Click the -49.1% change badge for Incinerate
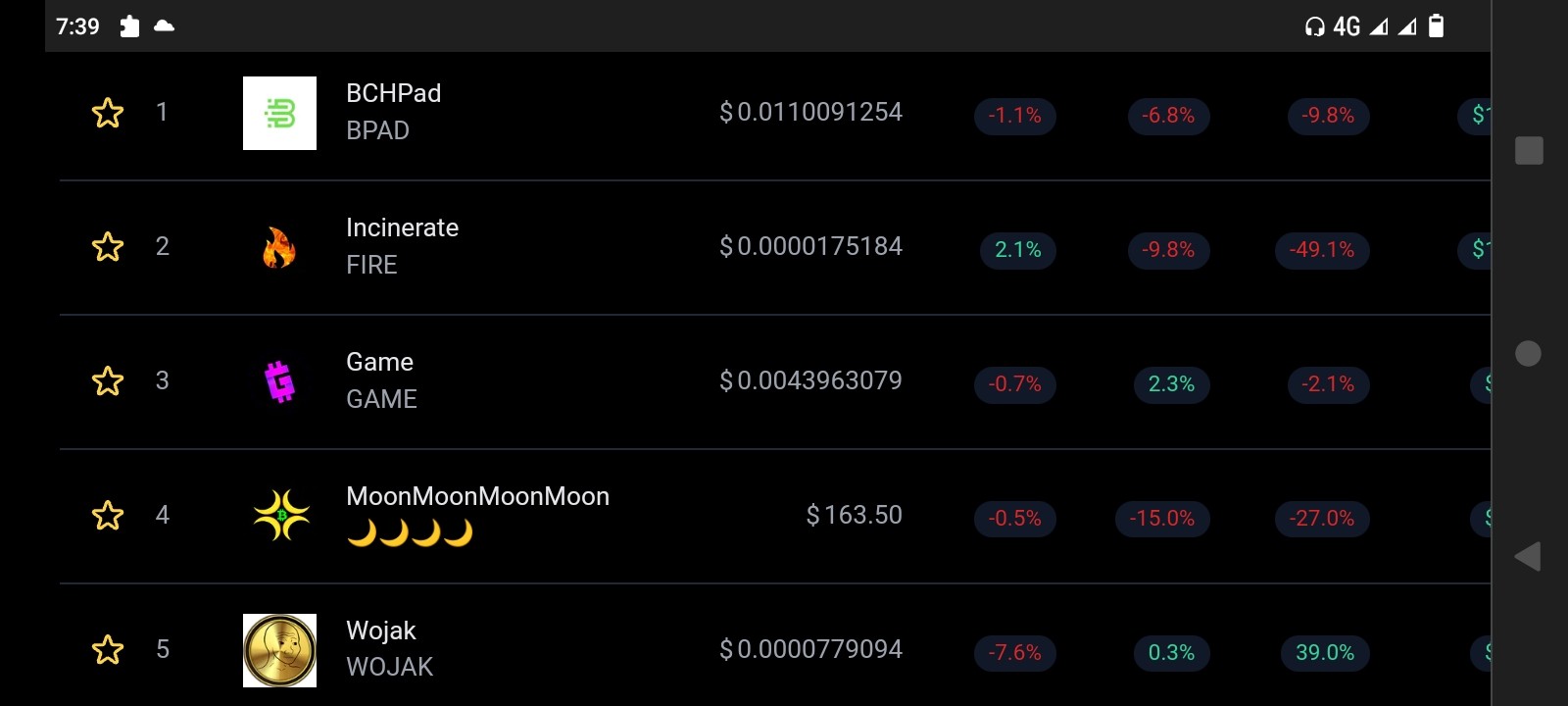This screenshot has height=706, width=1568. [x=1322, y=250]
